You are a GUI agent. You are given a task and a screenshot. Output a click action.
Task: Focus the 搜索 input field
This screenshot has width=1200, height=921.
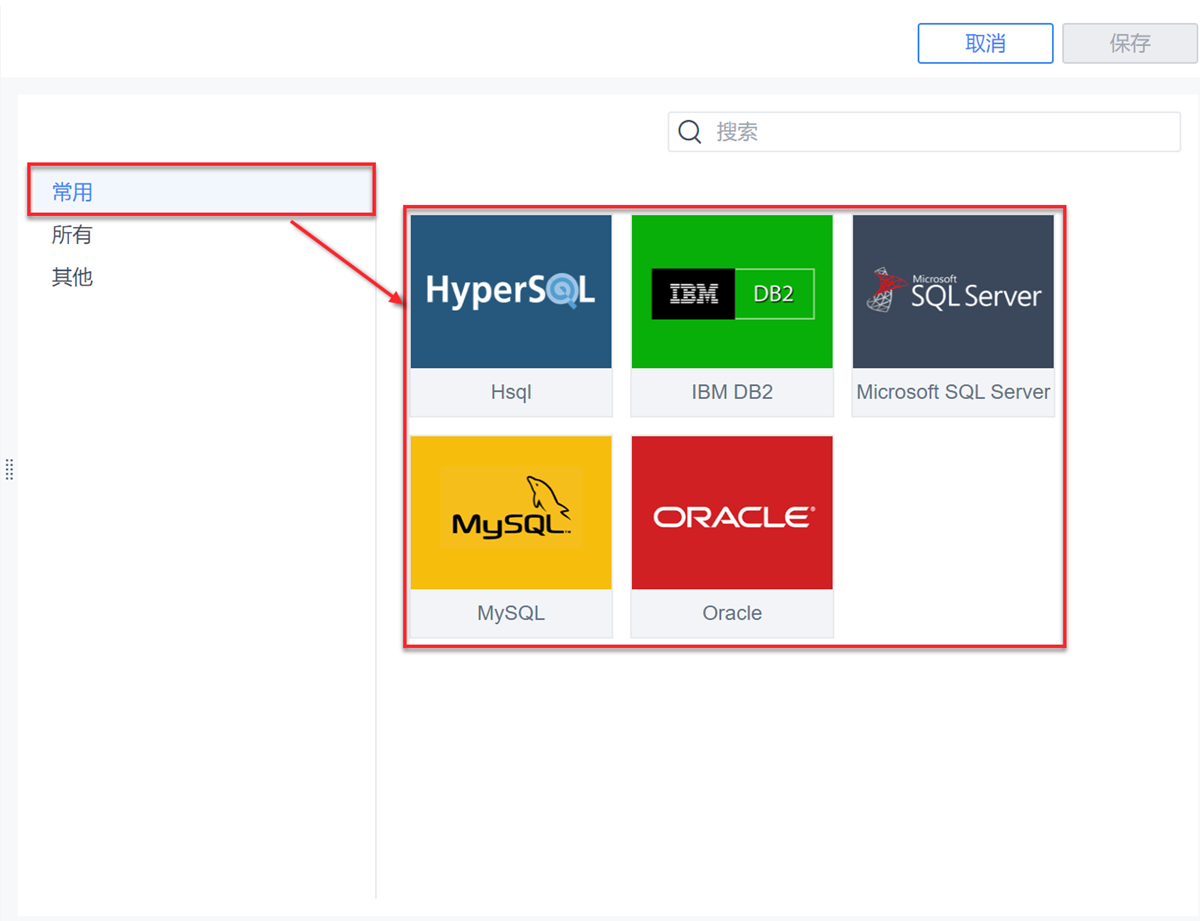tap(924, 132)
